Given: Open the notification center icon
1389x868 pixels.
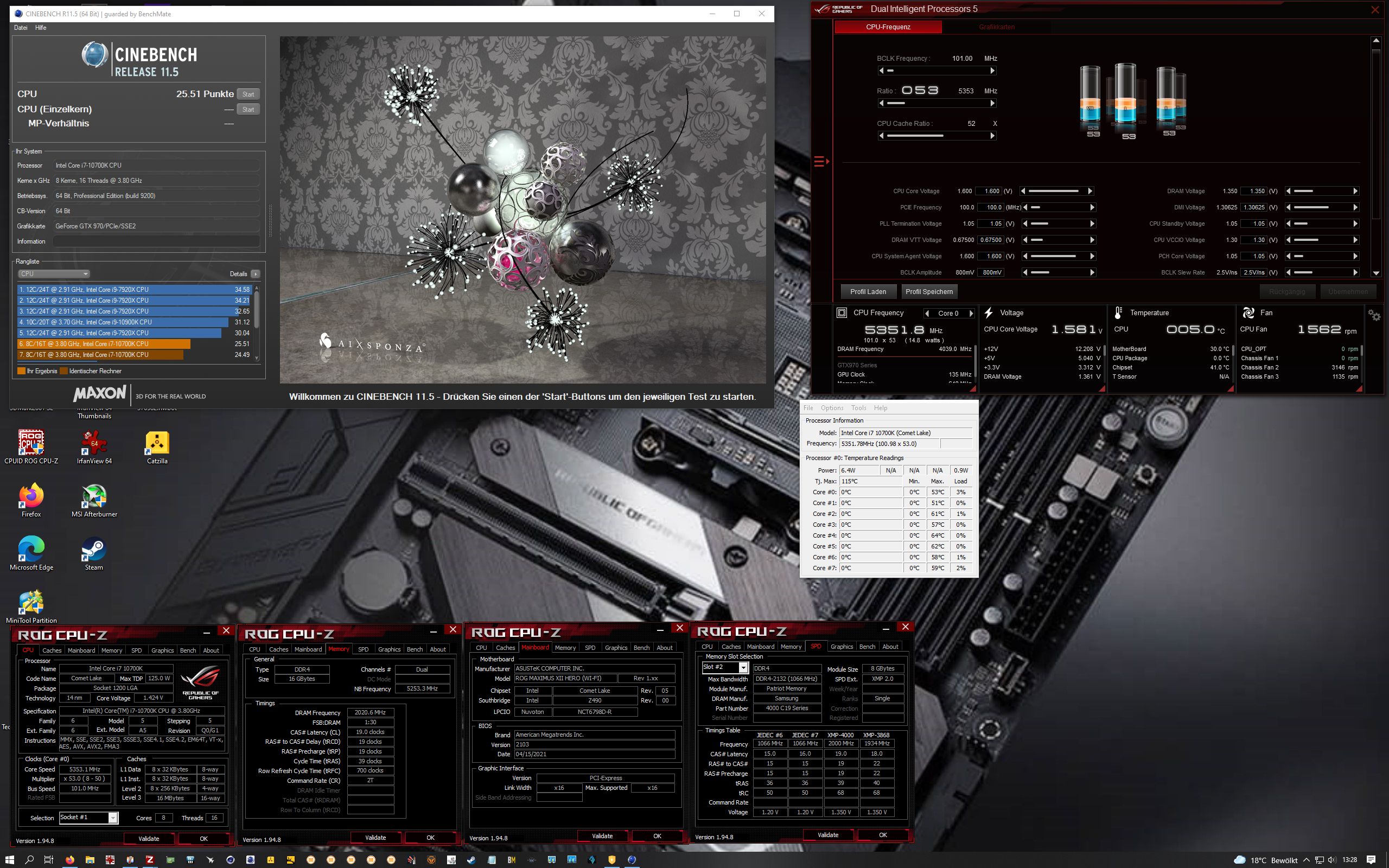Looking at the screenshot, I should pyautogui.click(x=1371, y=860).
